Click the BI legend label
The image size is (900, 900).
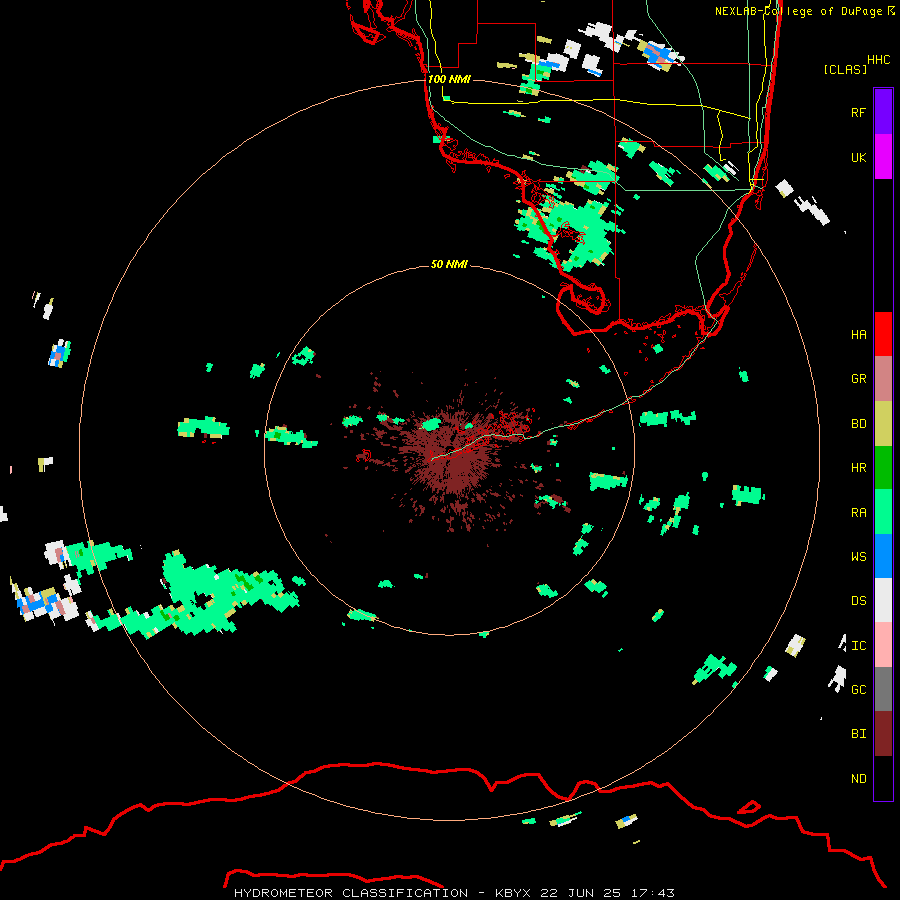point(858,734)
